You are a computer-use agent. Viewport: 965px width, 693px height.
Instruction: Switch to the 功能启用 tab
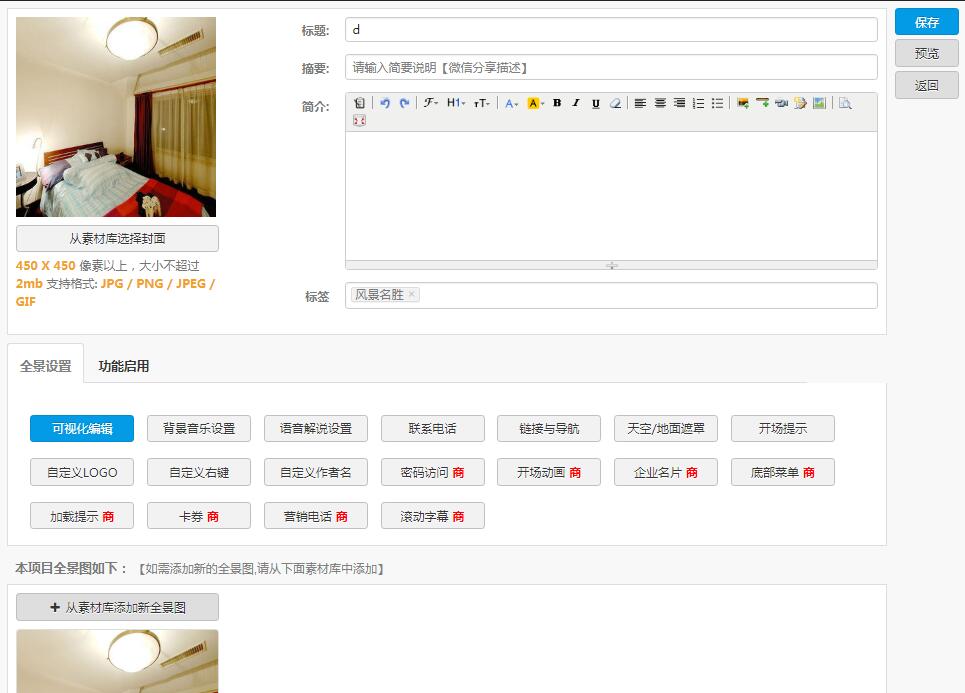[x=124, y=366]
